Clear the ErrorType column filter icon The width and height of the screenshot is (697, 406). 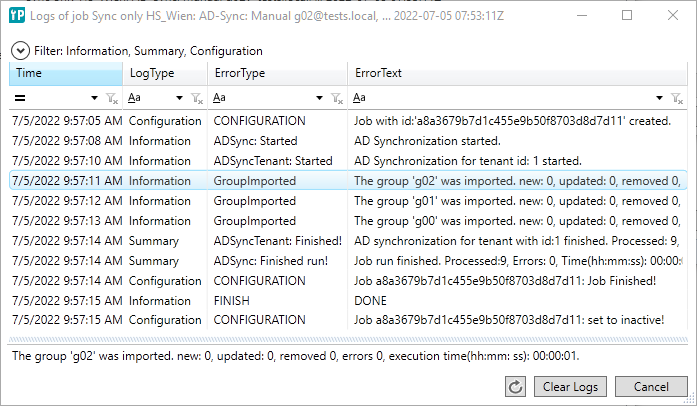tap(337, 98)
